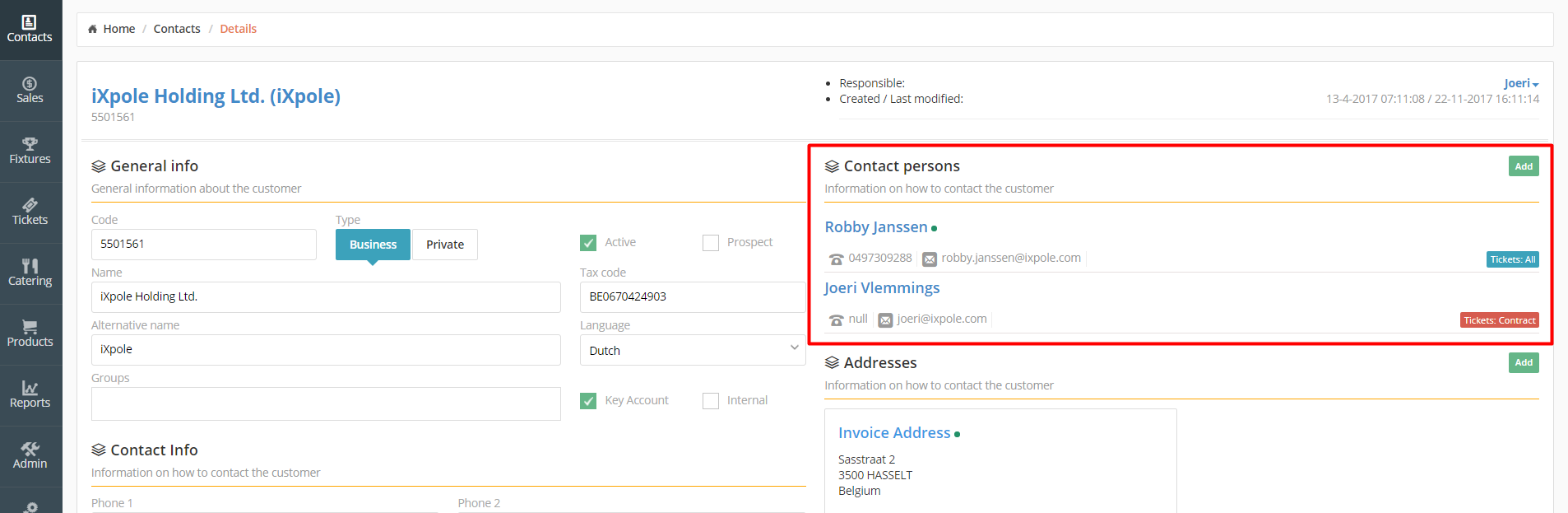
Task: Click status dot beside Robby Janssen
Action: pyautogui.click(x=935, y=229)
